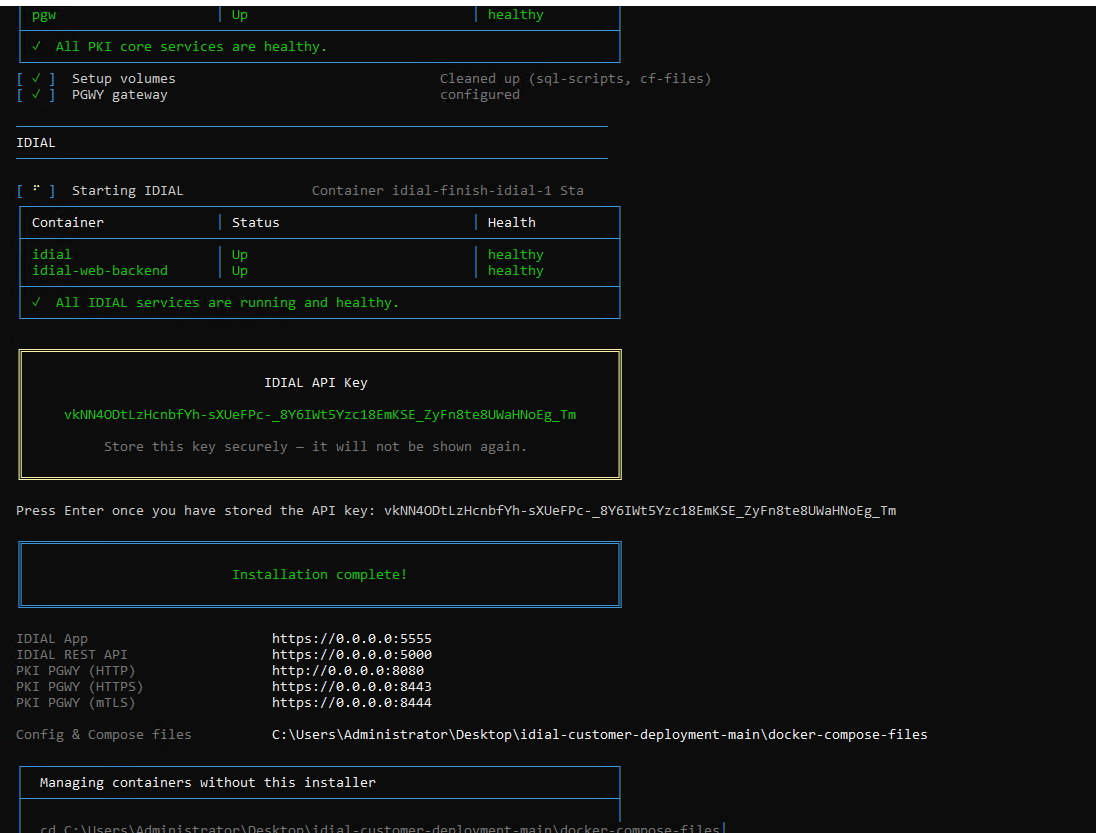Click the 'configured' status next to PGWY gateway

tap(480, 95)
